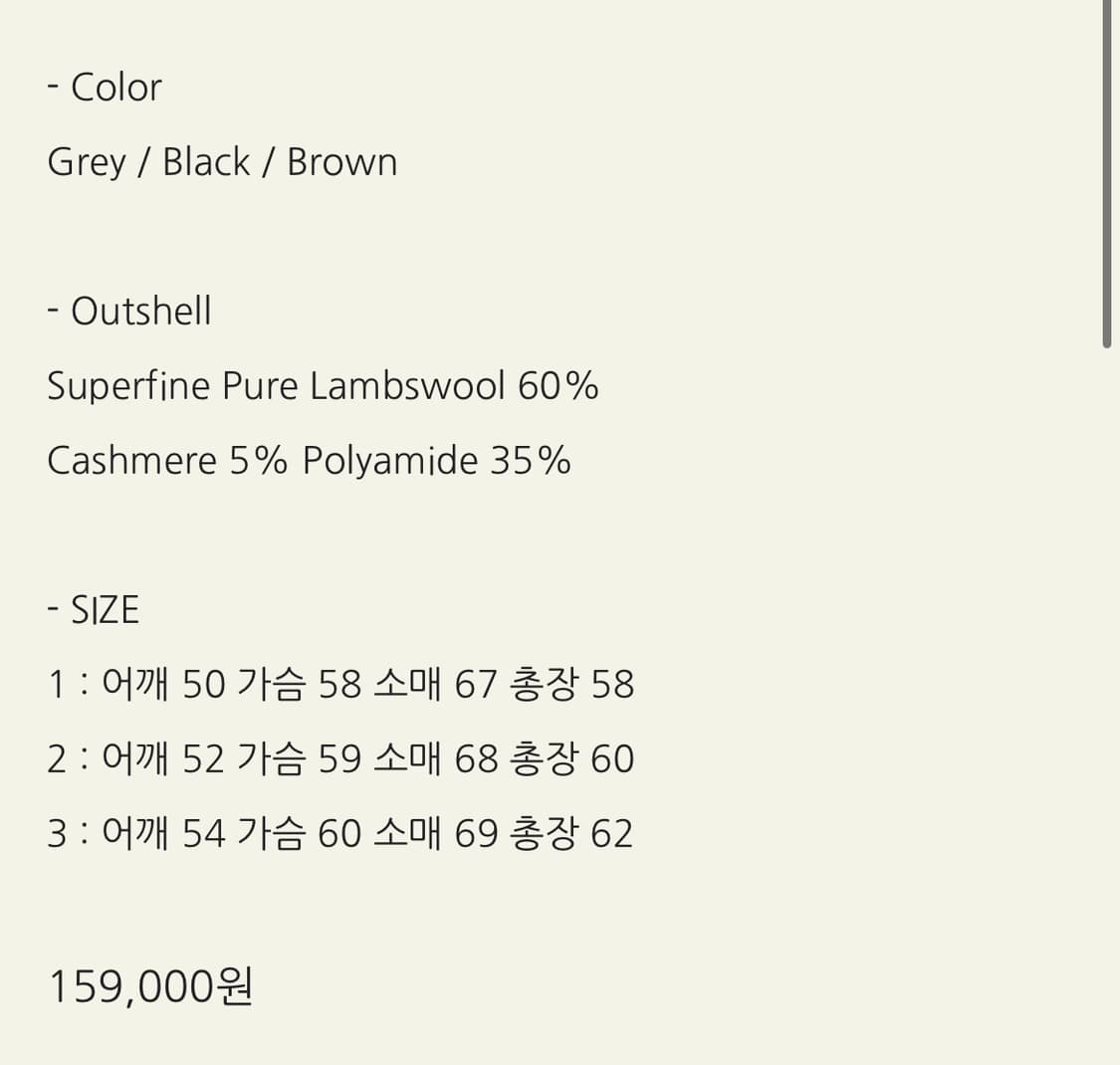The image size is (1120, 1065).
Task: Click the word 'Brown' in colors
Action: [x=341, y=162]
